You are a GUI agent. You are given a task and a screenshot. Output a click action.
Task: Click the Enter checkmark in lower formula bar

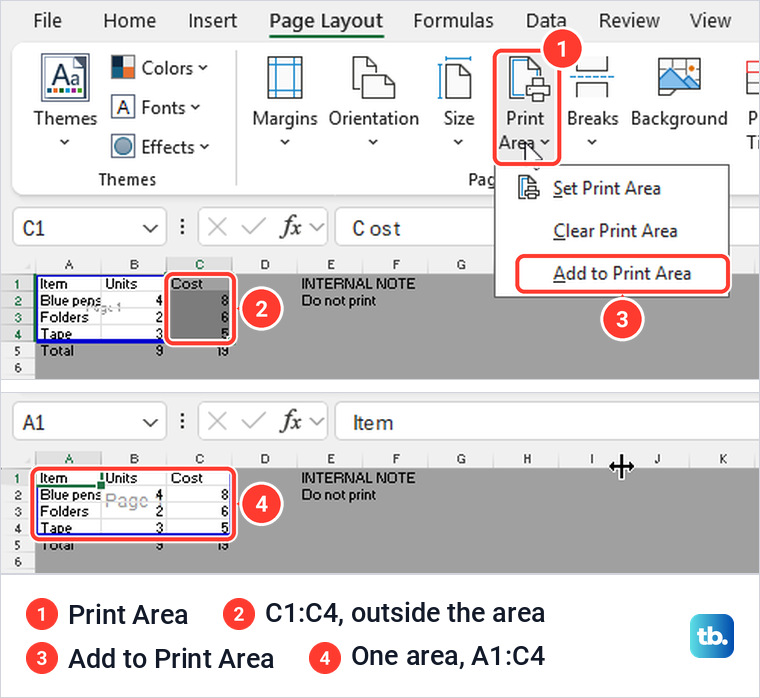pyautogui.click(x=253, y=421)
